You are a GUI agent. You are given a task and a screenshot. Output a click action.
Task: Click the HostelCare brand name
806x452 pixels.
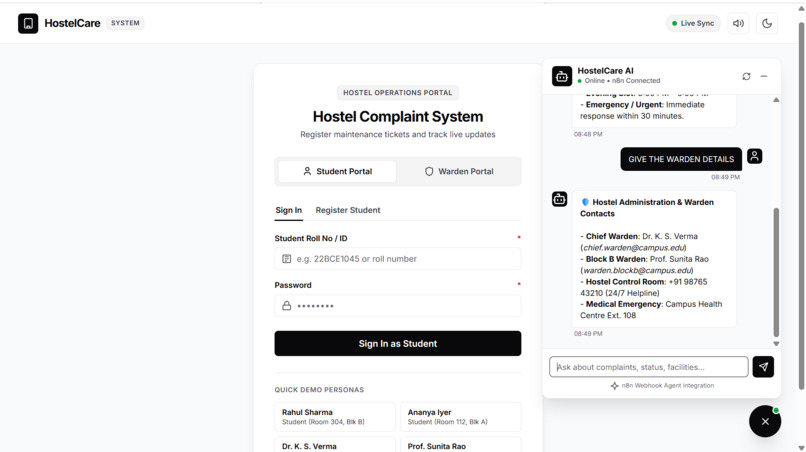[x=72, y=23]
